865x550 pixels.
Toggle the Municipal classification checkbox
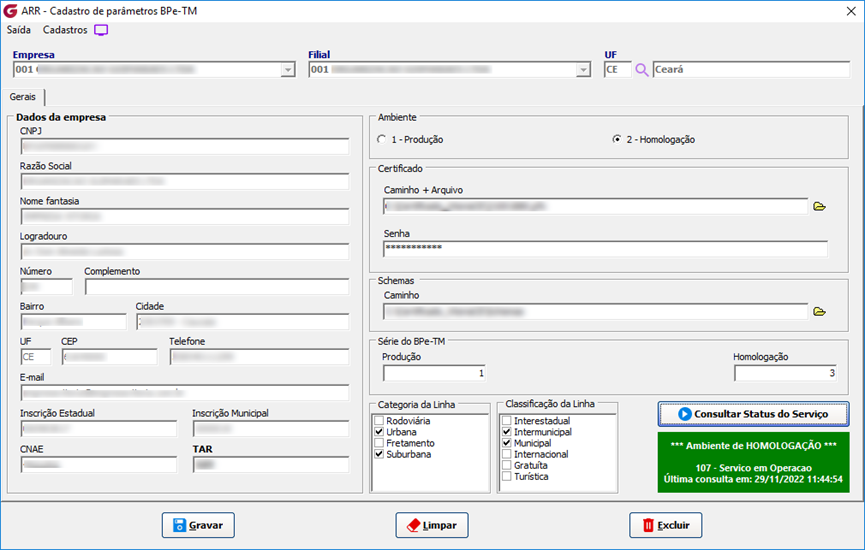pyautogui.click(x=507, y=443)
